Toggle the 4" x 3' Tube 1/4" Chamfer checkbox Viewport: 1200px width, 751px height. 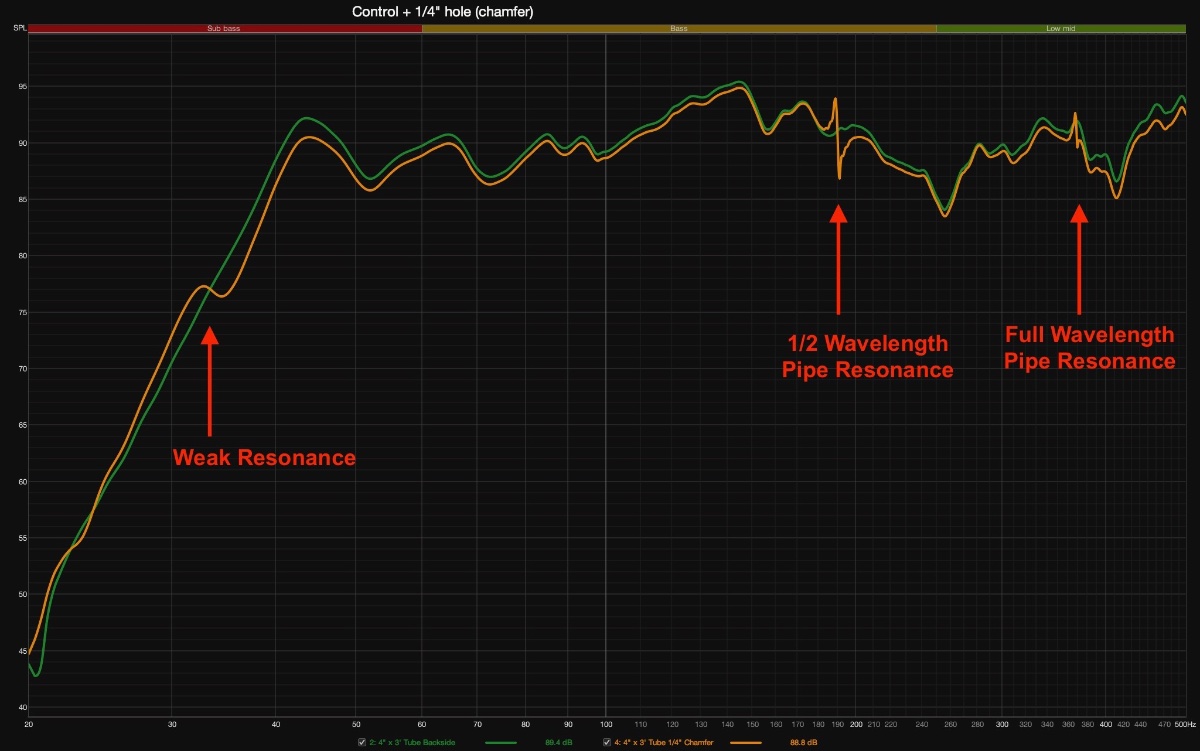(x=607, y=742)
